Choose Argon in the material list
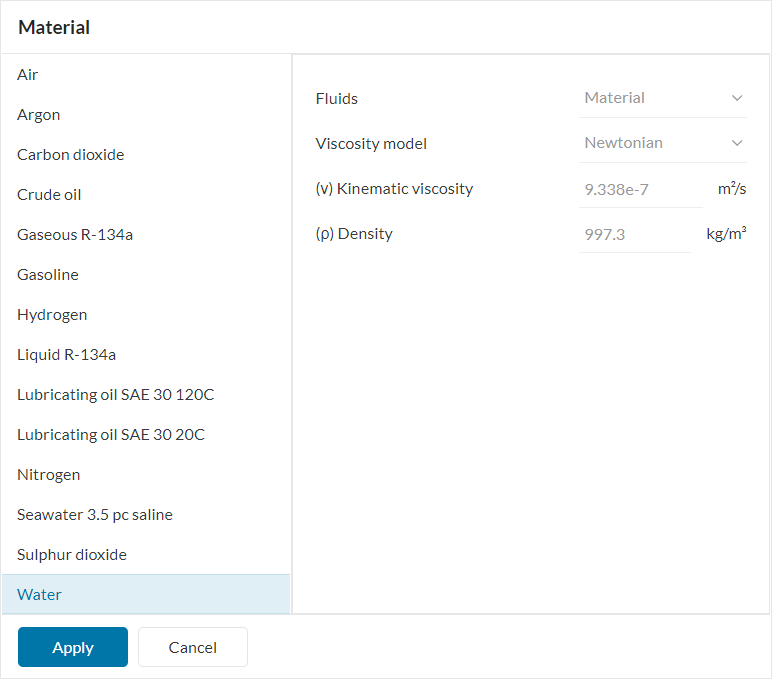772x679 pixels. [39, 115]
